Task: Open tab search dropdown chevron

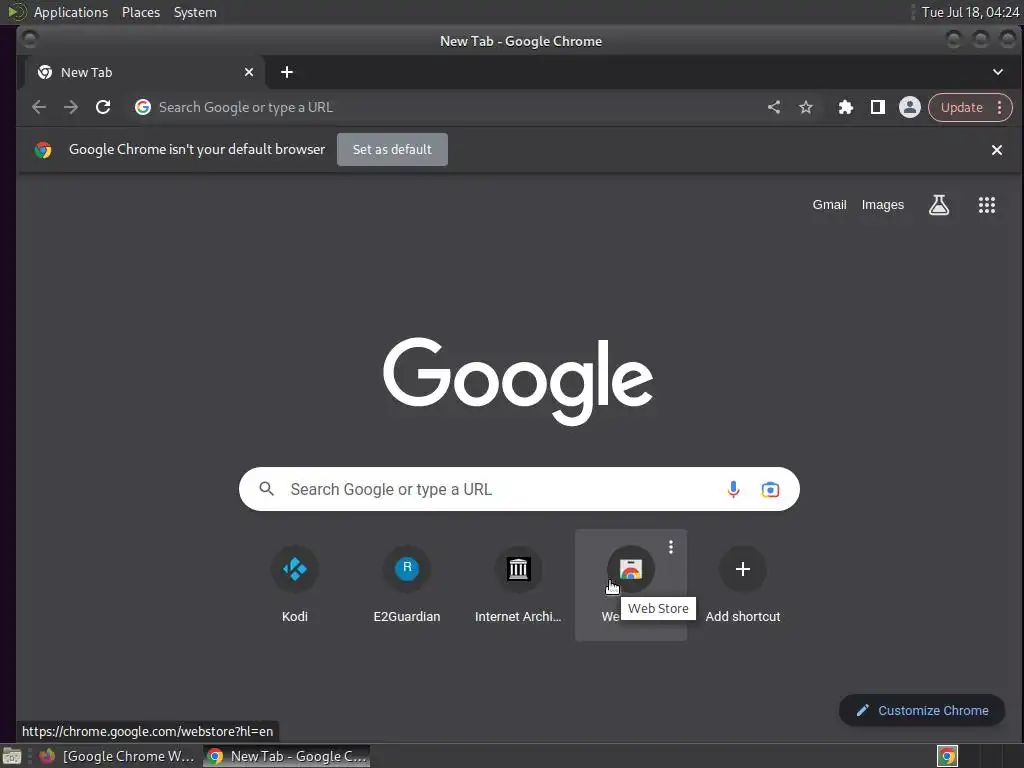Action: pos(998,72)
